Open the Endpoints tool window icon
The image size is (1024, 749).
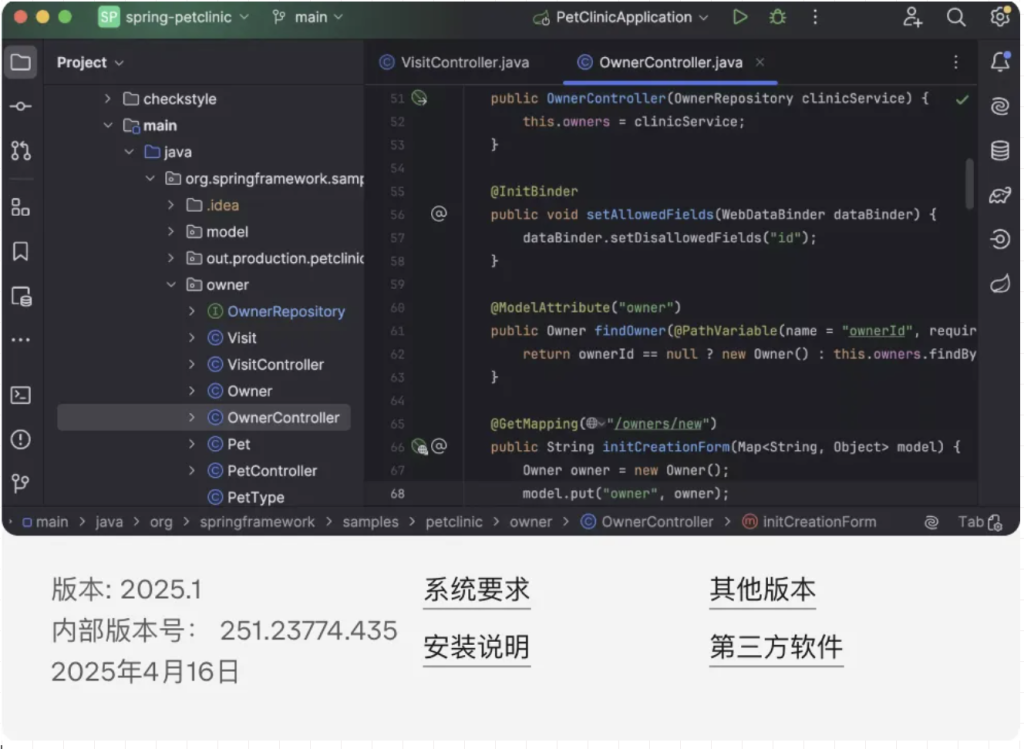[x=1000, y=239]
